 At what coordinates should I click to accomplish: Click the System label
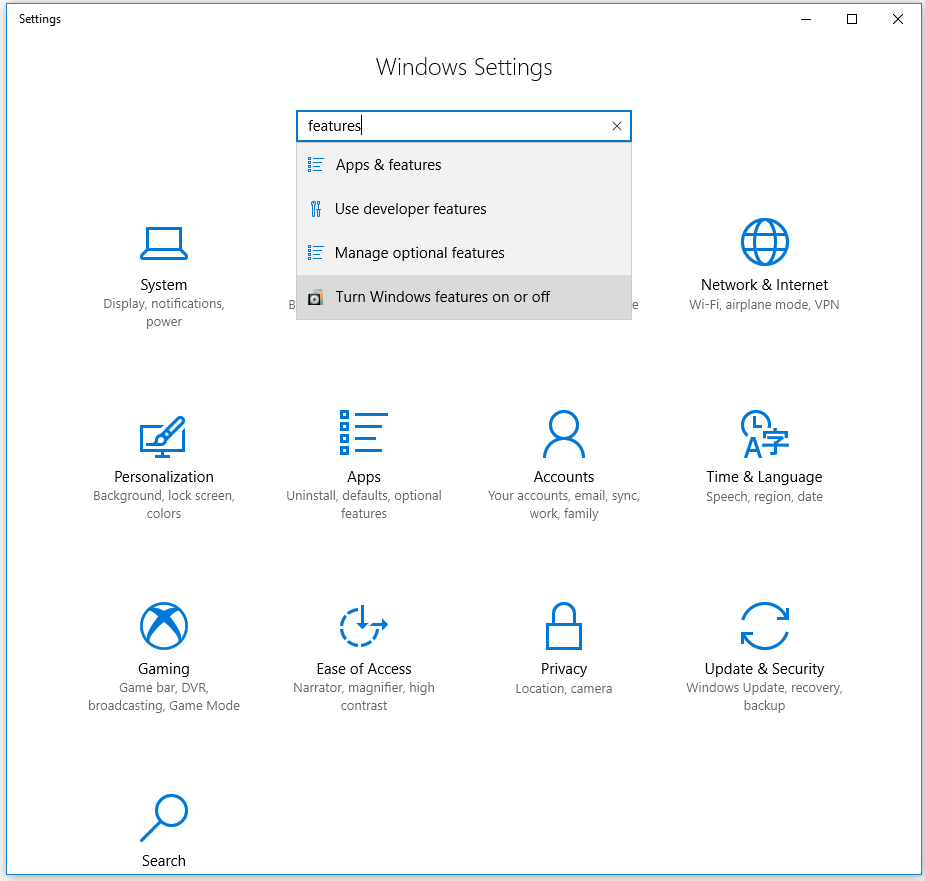tap(164, 285)
